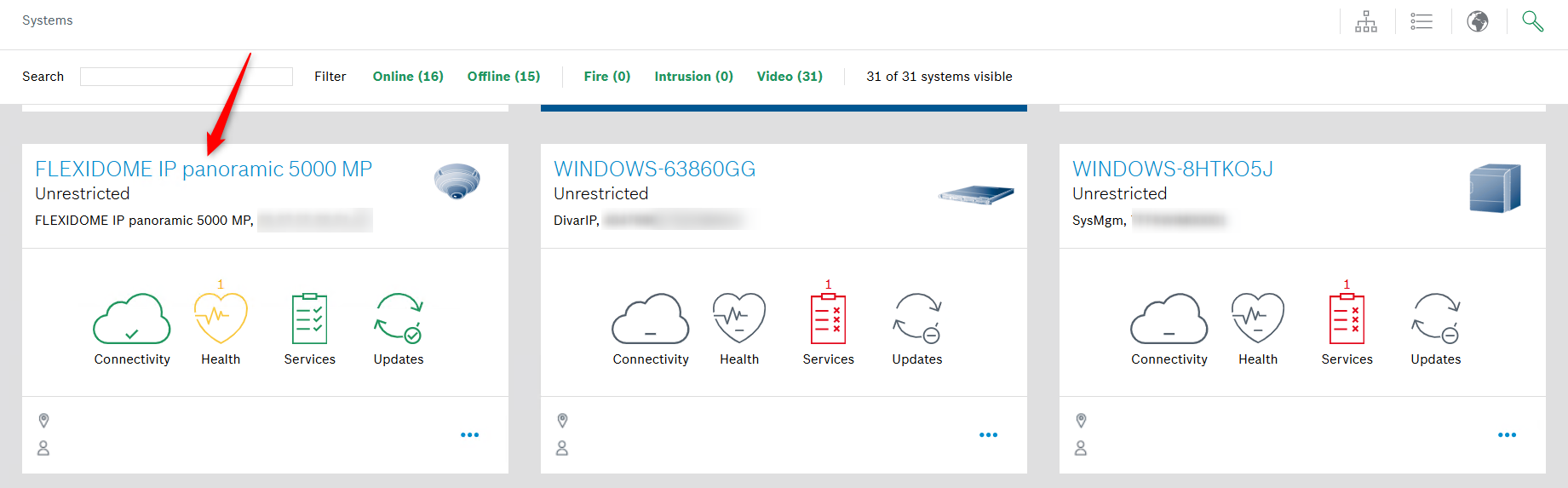This screenshot has width=1568, height=488.
Task: Select the Intrusion (0) filter
Action: 693,77
